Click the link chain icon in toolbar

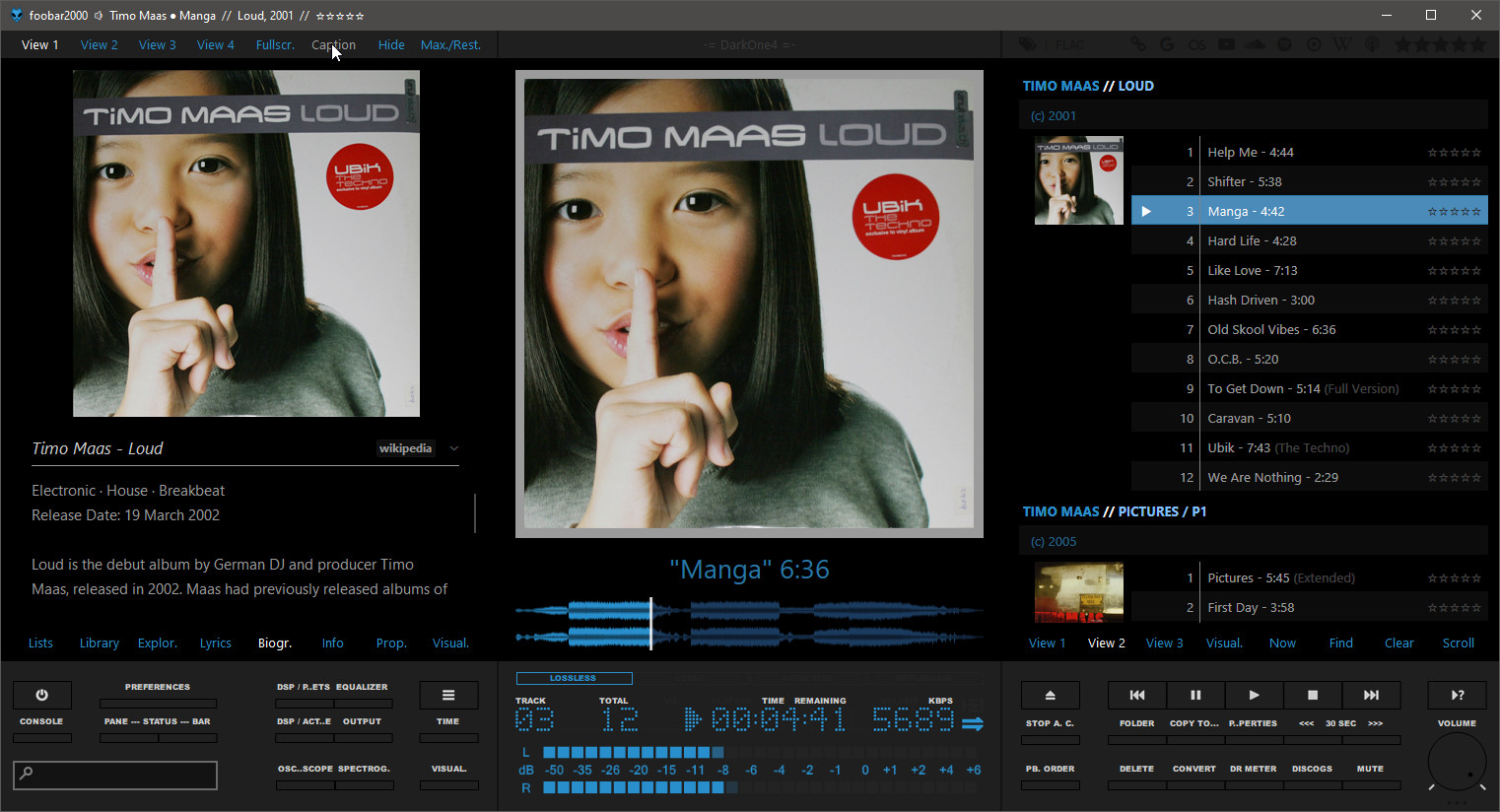pos(1138,44)
